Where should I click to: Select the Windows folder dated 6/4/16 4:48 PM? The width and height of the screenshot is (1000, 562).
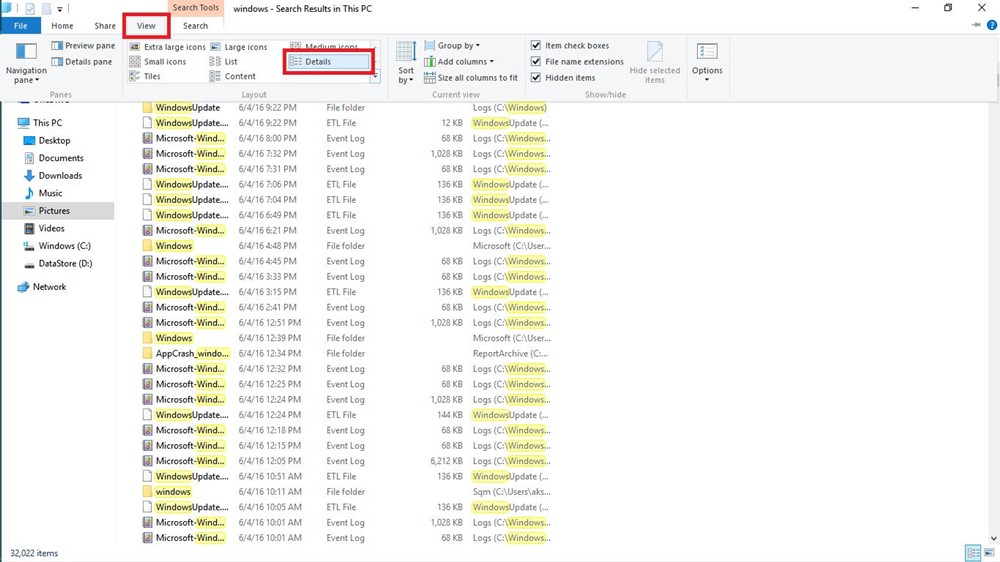click(346, 246)
